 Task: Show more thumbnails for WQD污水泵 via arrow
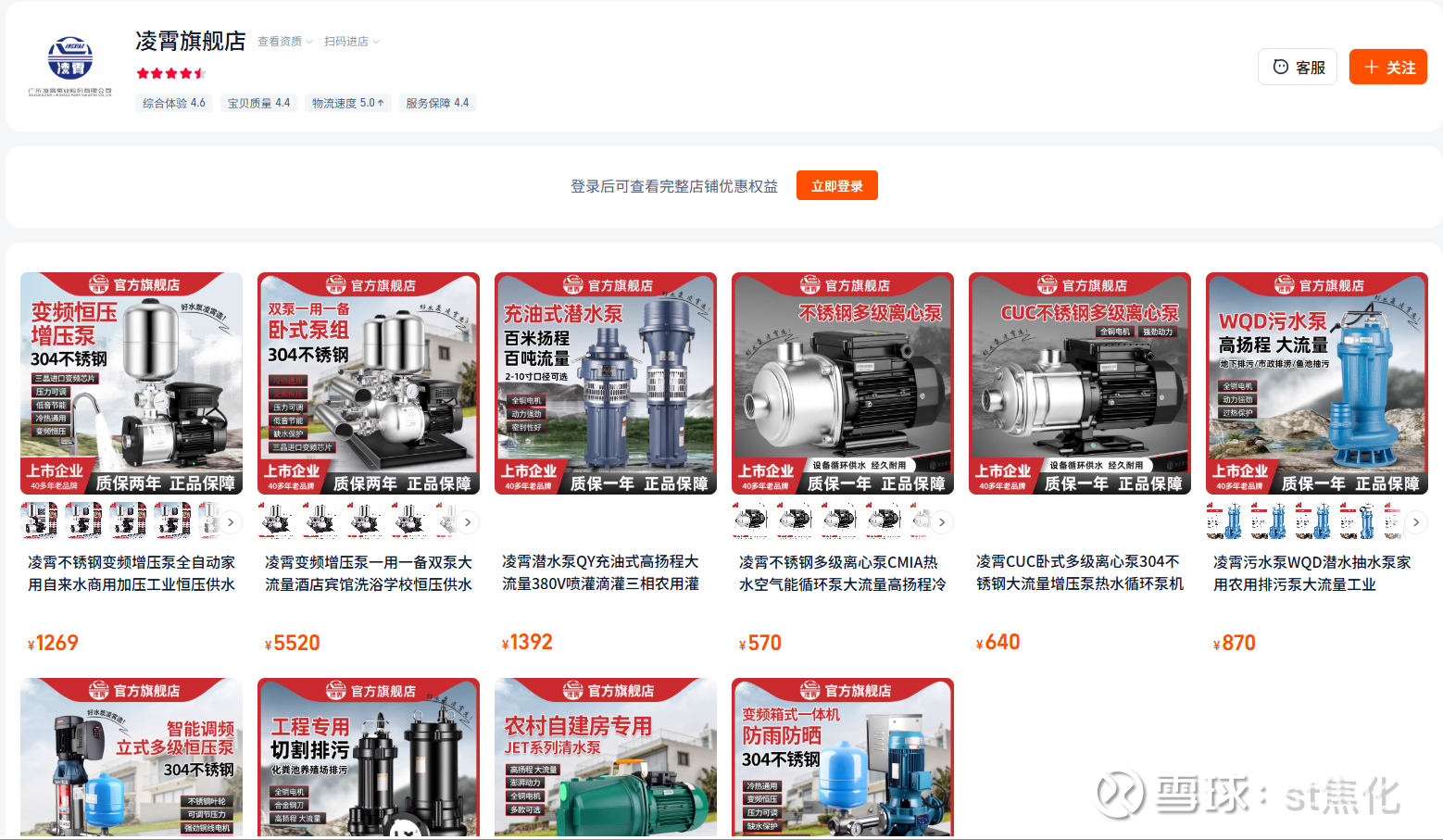pyautogui.click(x=1416, y=522)
